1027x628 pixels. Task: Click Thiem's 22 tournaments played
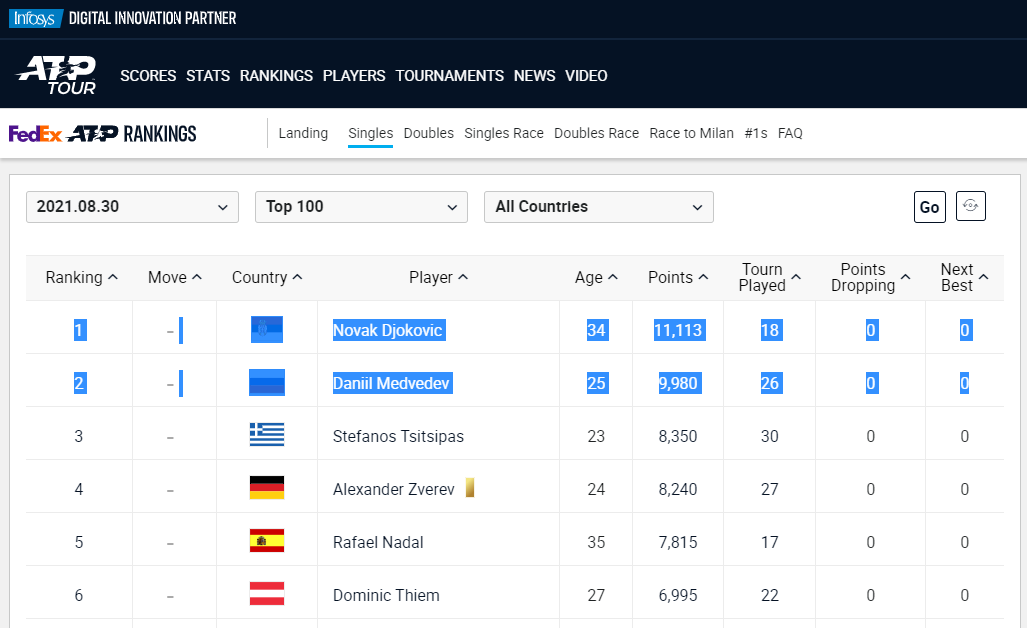[x=770, y=595]
